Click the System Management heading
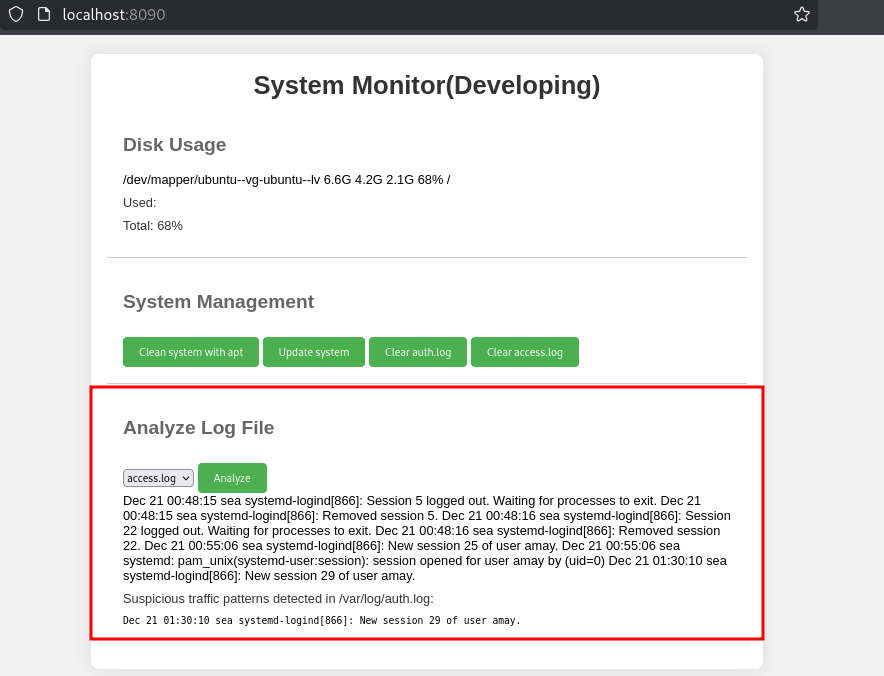 click(x=218, y=302)
